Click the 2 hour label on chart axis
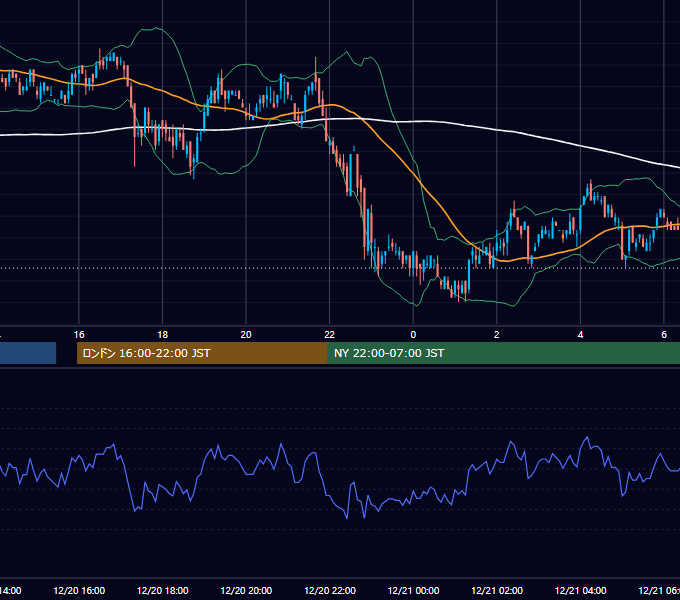This screenshot has height=600, width=680. pos(497,335)
